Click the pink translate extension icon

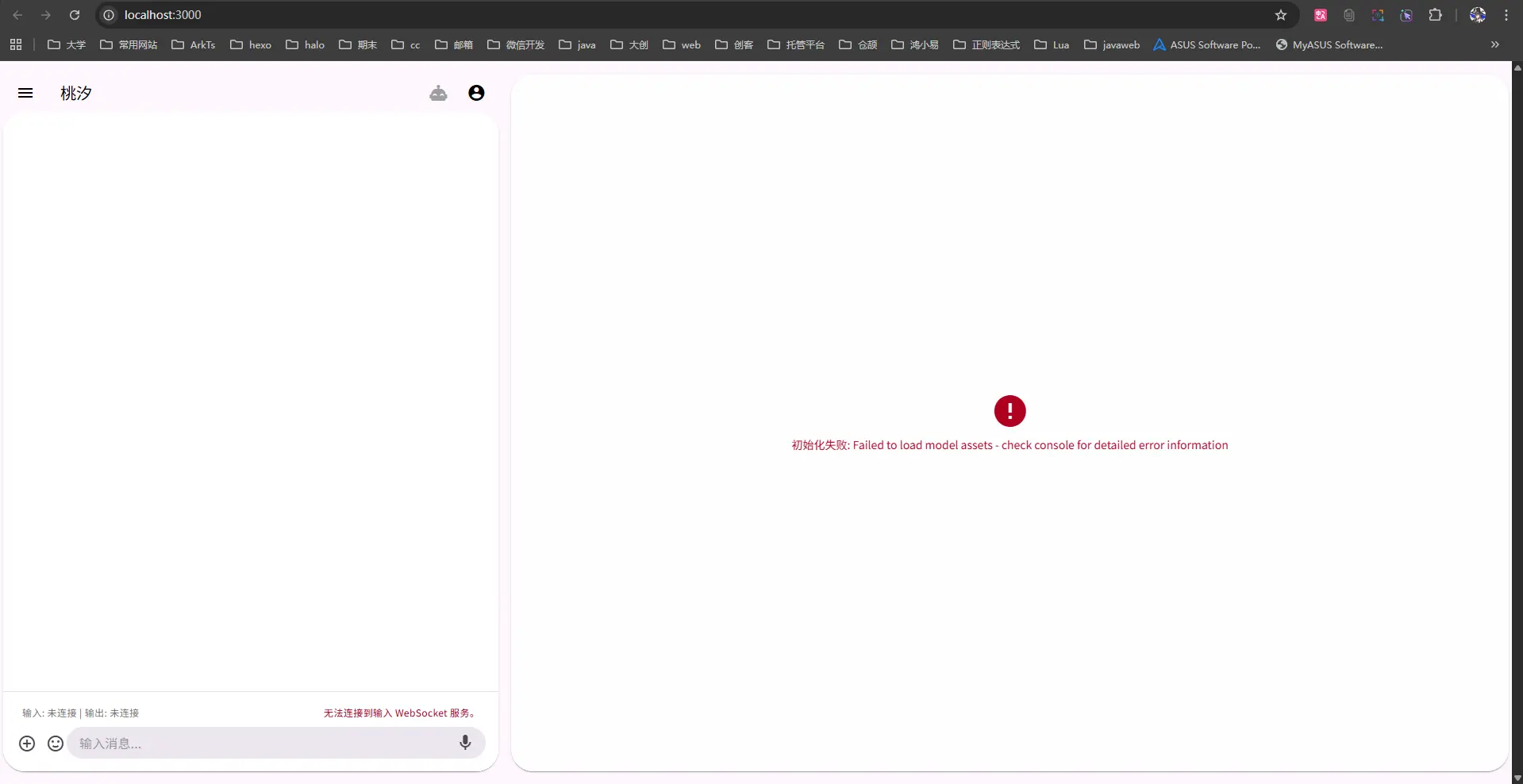pos(1321,15)
